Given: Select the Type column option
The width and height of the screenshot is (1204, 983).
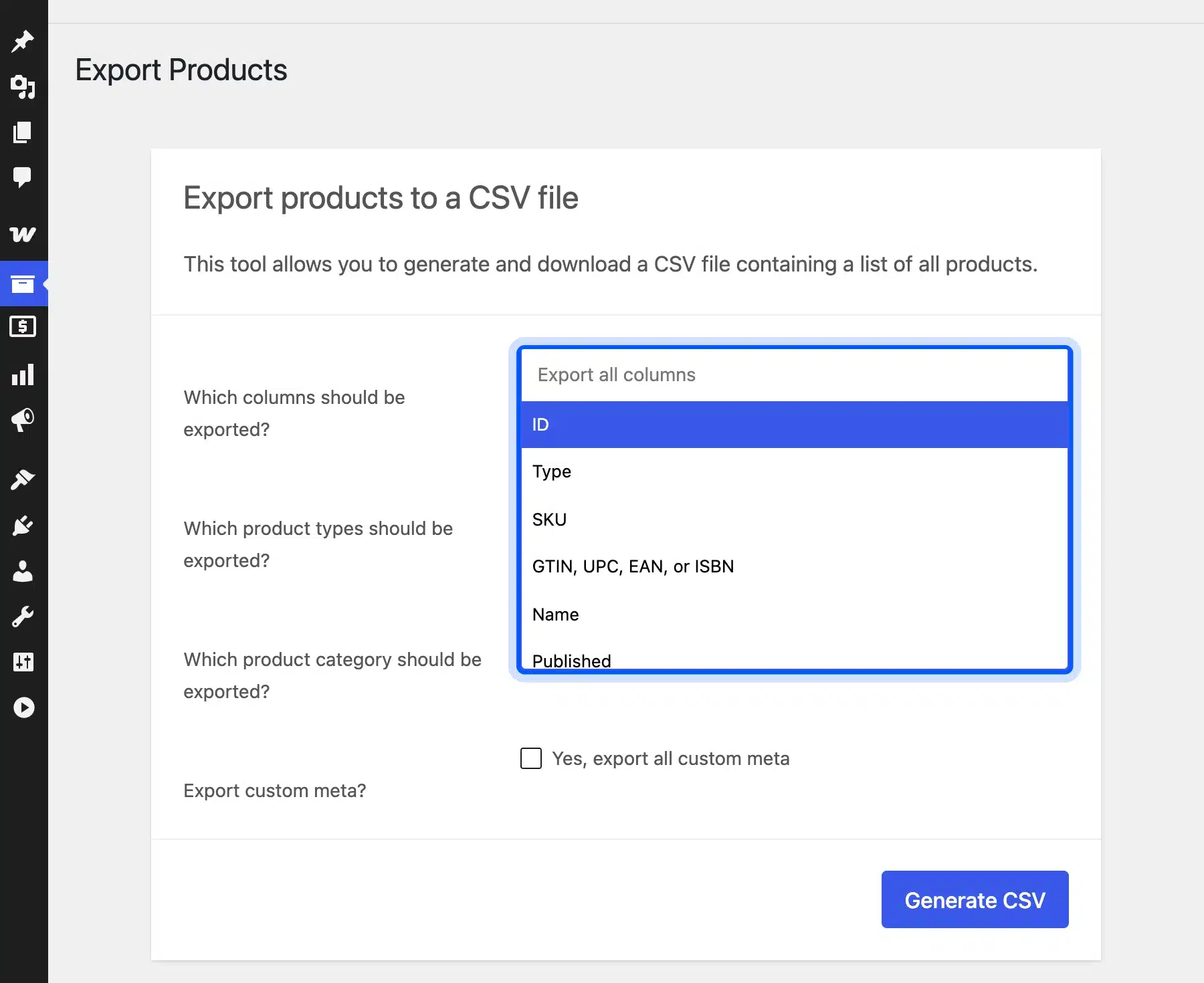Looking at the screenshot, I should coord(795,471).
